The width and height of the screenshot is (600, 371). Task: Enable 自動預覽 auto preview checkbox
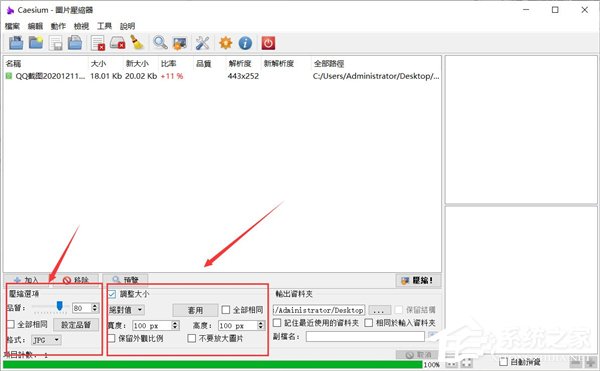504,361
